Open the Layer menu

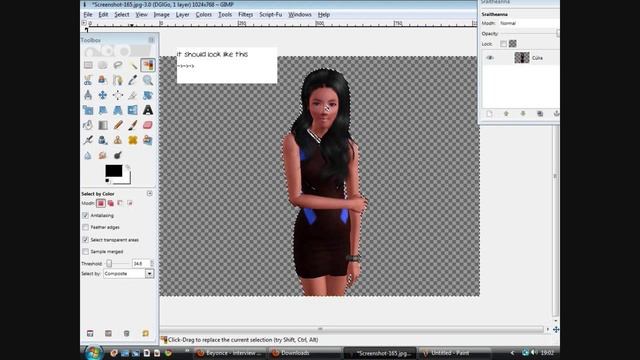(182, 15)
